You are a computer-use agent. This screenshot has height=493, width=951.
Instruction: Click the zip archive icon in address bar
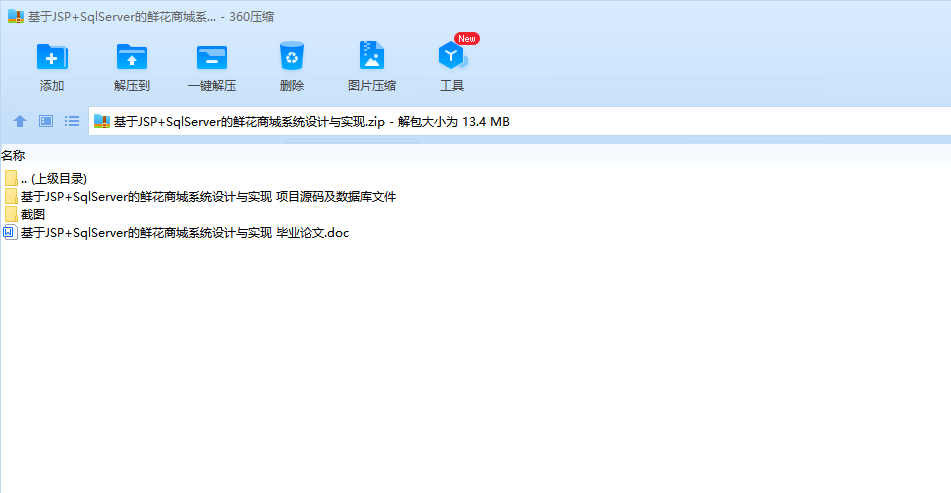(x=102, y=122)
